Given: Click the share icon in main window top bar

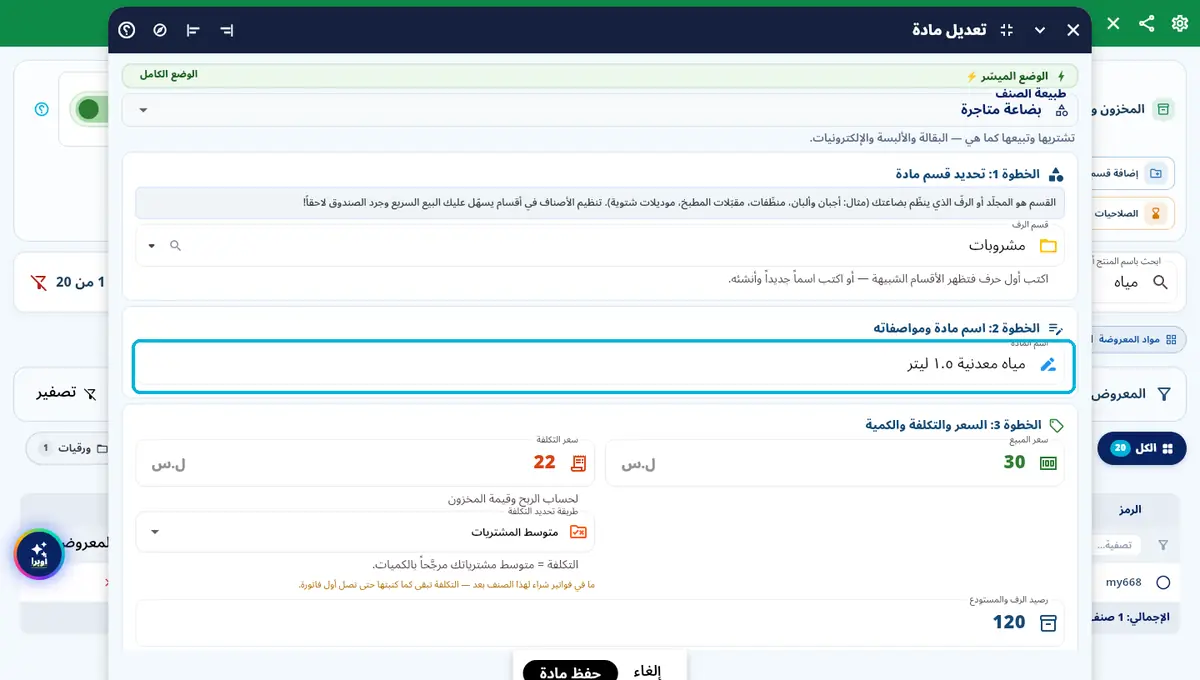Looking at the screenshot, I should point(1146,23).
